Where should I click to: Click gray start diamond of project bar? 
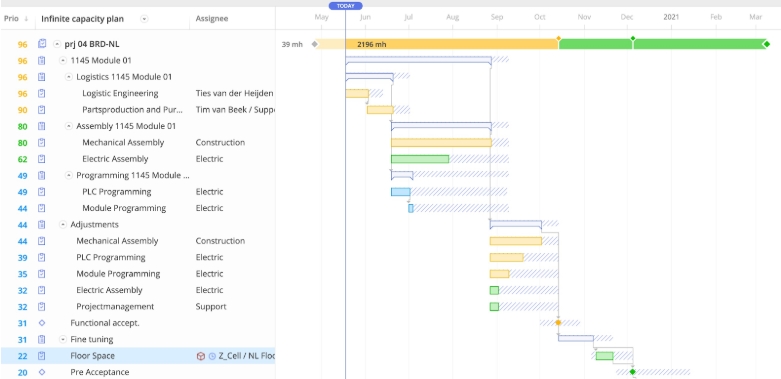tap(314, 44)
